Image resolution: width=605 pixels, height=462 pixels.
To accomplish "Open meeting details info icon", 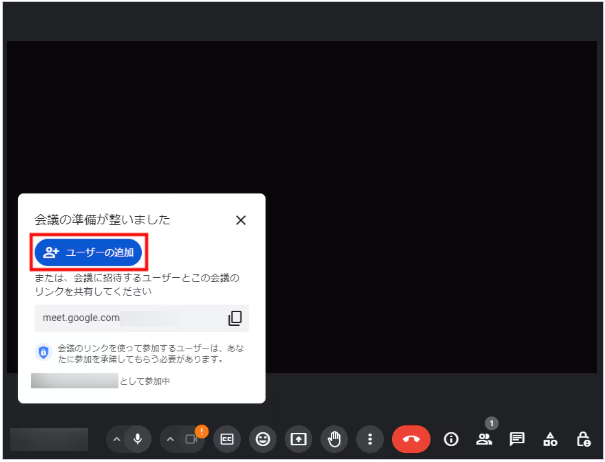I will click(x=451, y=439).
